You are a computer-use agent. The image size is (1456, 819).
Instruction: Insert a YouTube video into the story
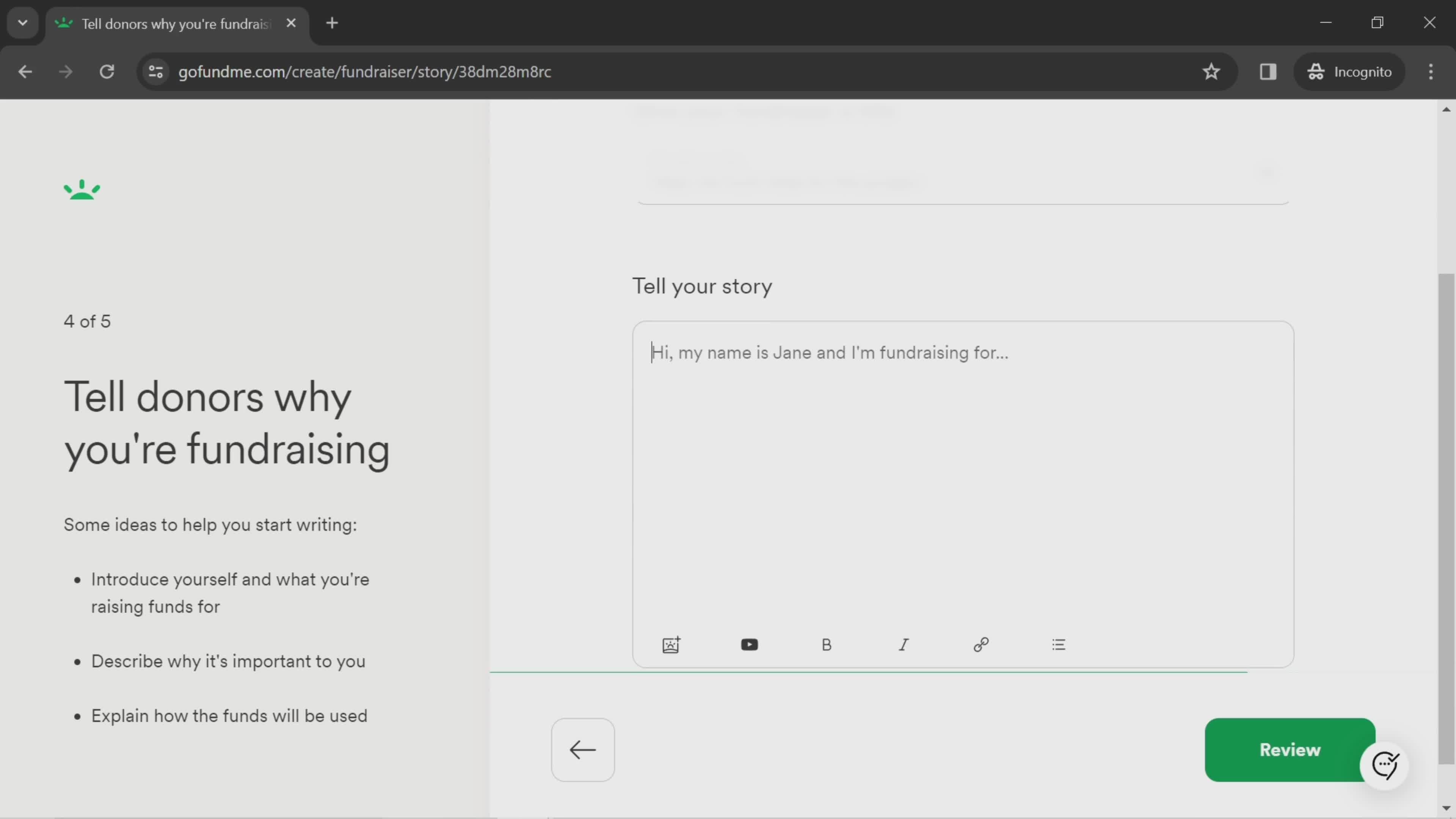coord(749,644)
